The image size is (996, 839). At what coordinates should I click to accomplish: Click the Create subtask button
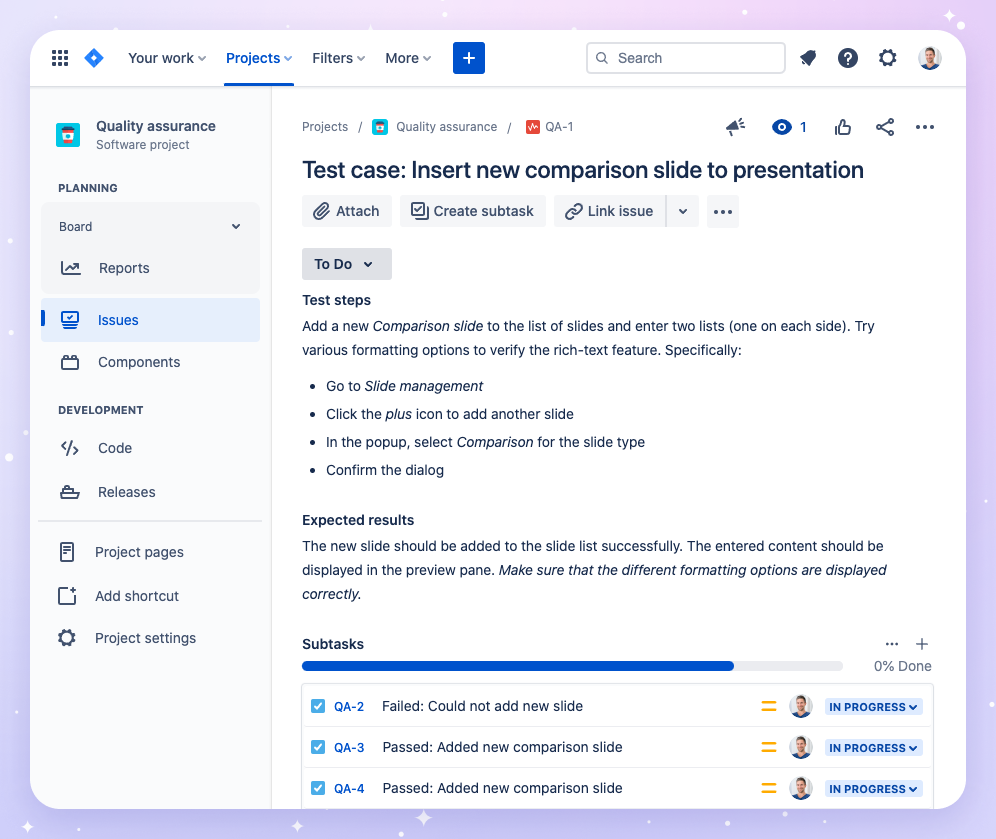coord(473,211)
